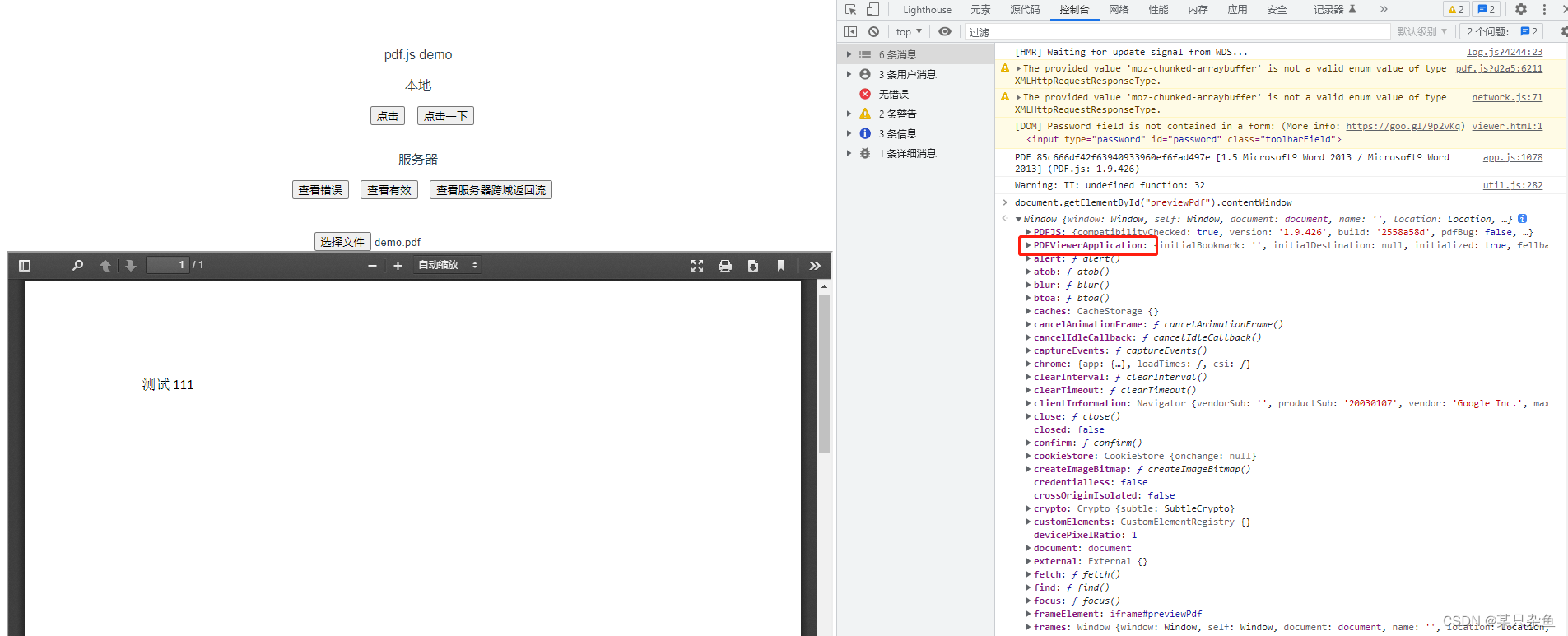The image size is (1568, 636).
Task: Open the util.js:282 source link
Action: tap(1513, 185)
